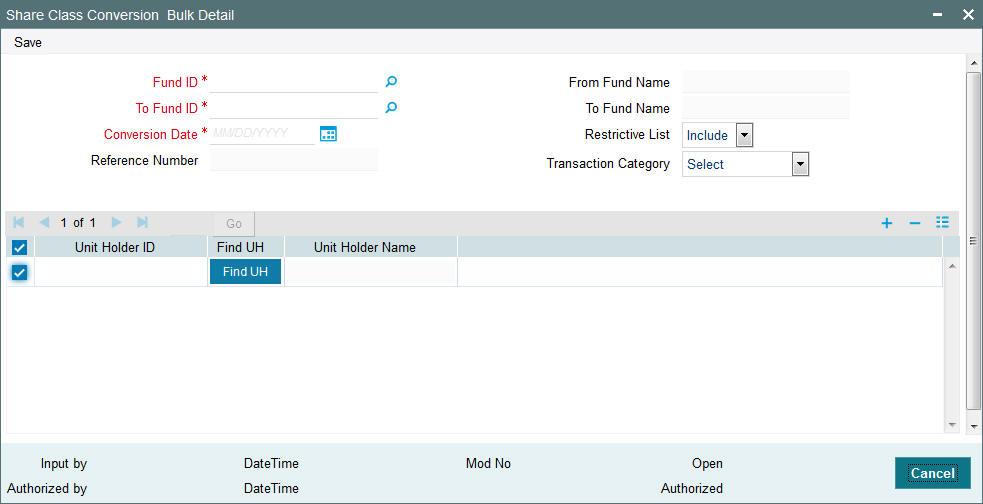Click the Unit Holder ID cell in first row
The width and height of the screenshot is (983, 504).
pos(121,272)
